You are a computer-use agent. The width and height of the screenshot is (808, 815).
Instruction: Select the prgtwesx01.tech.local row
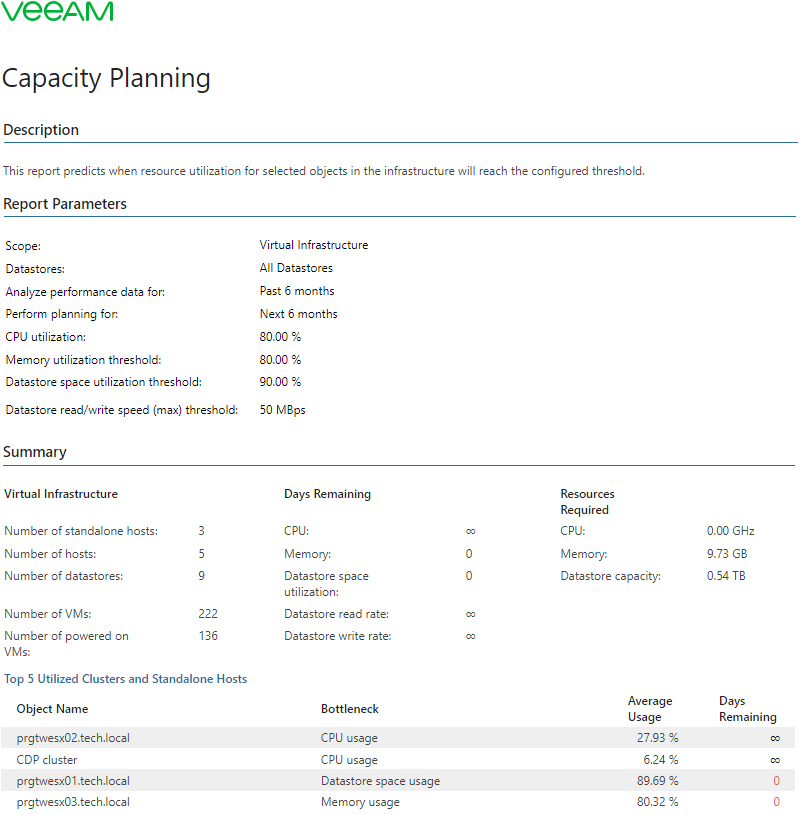398,781
